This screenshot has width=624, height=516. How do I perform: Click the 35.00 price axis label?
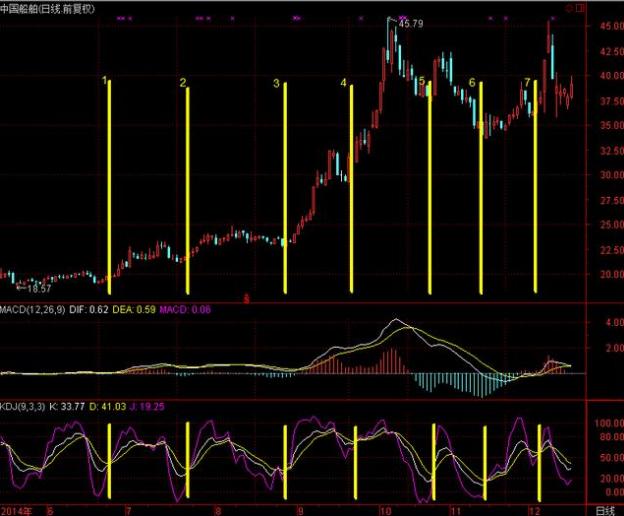(612, 125)
